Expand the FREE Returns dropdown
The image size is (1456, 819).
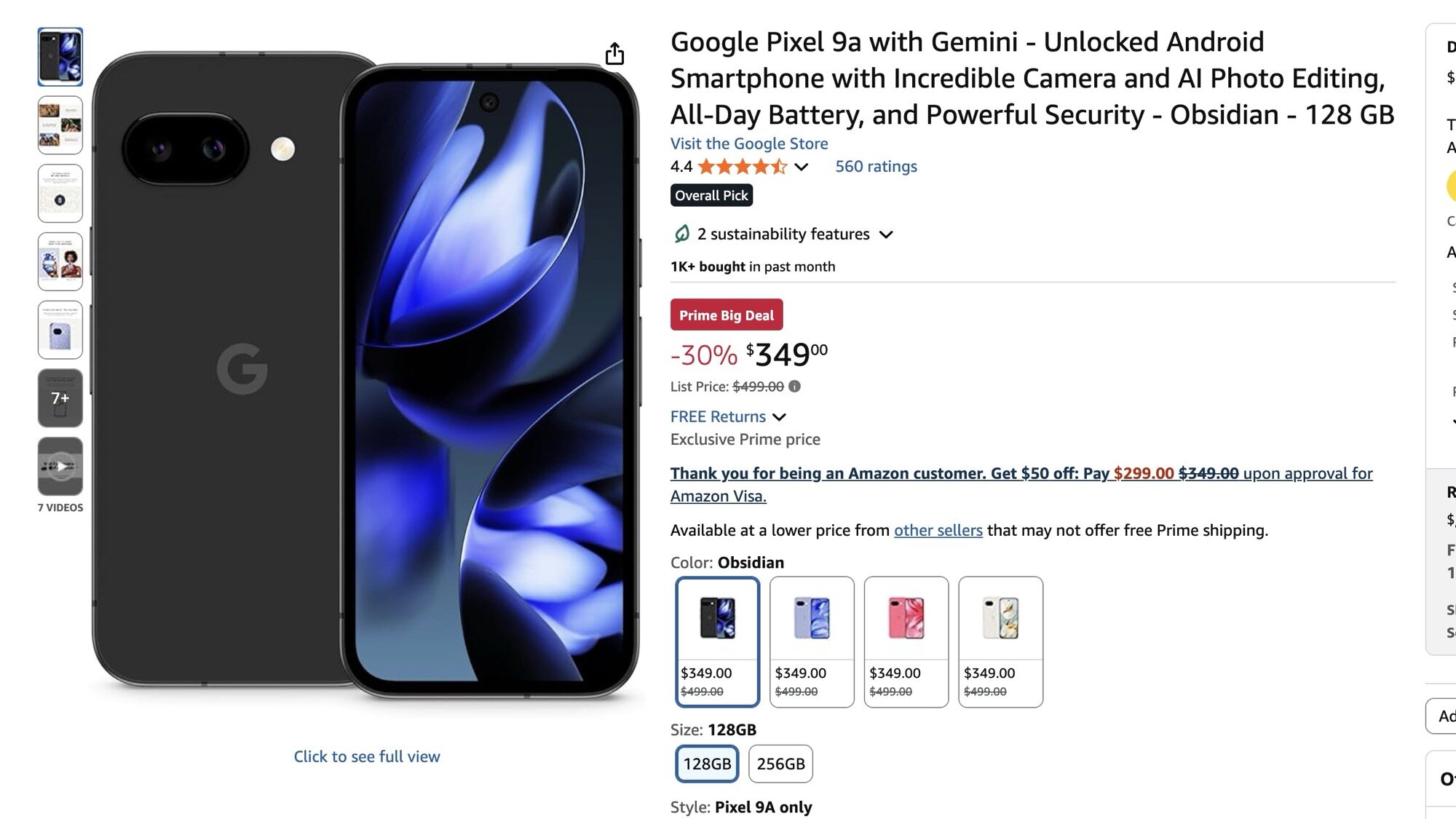779,417
